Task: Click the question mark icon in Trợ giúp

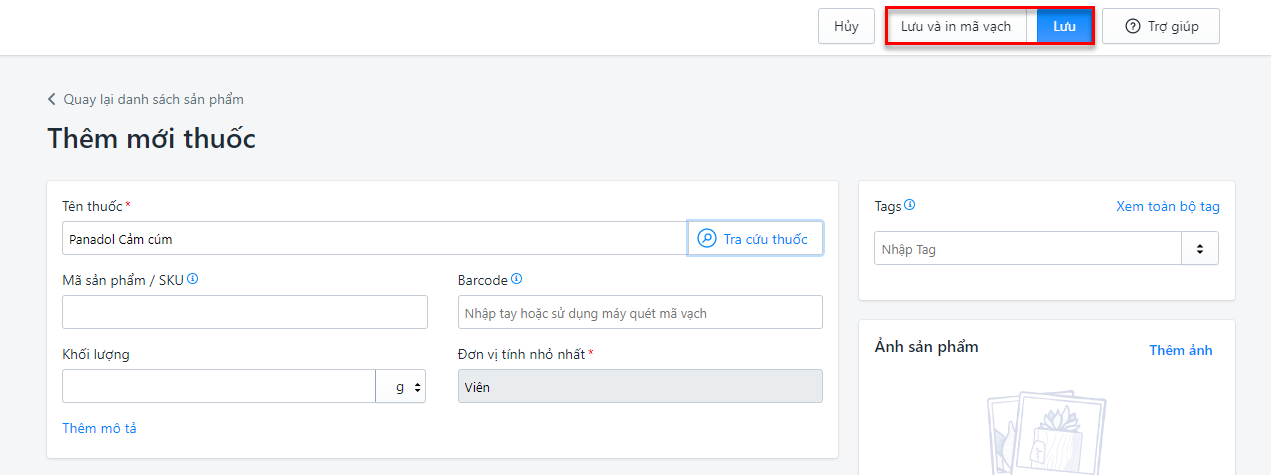Action: [x=1133, y=27]
